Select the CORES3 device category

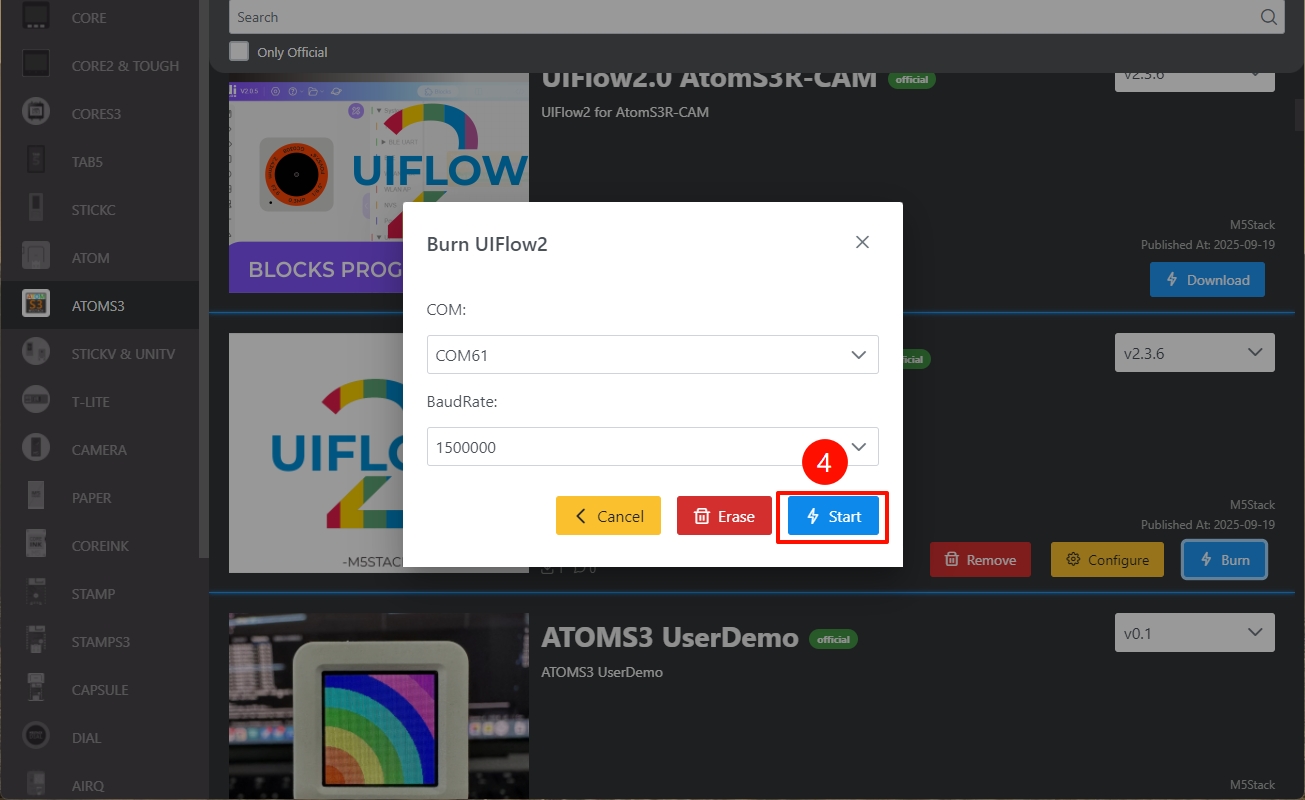tap(100, 114)
